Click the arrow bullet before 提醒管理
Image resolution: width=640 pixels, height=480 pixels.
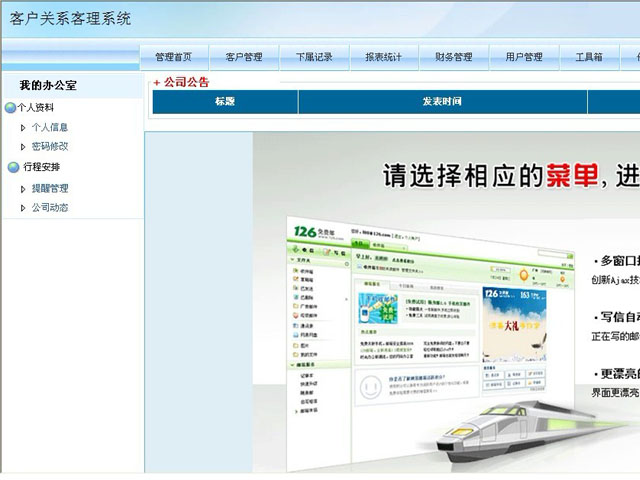tap(23, 188)
